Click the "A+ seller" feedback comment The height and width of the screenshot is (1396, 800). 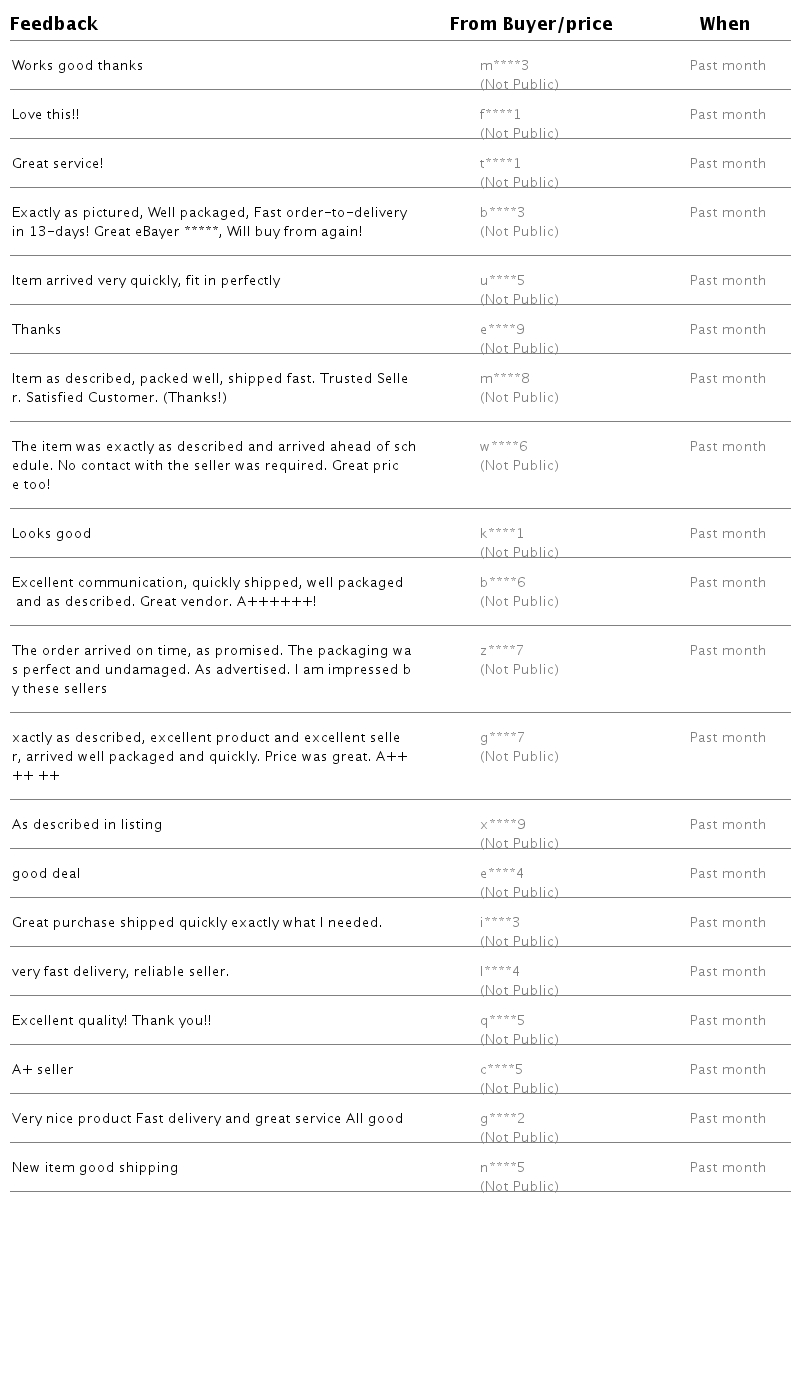point(42,1070)
